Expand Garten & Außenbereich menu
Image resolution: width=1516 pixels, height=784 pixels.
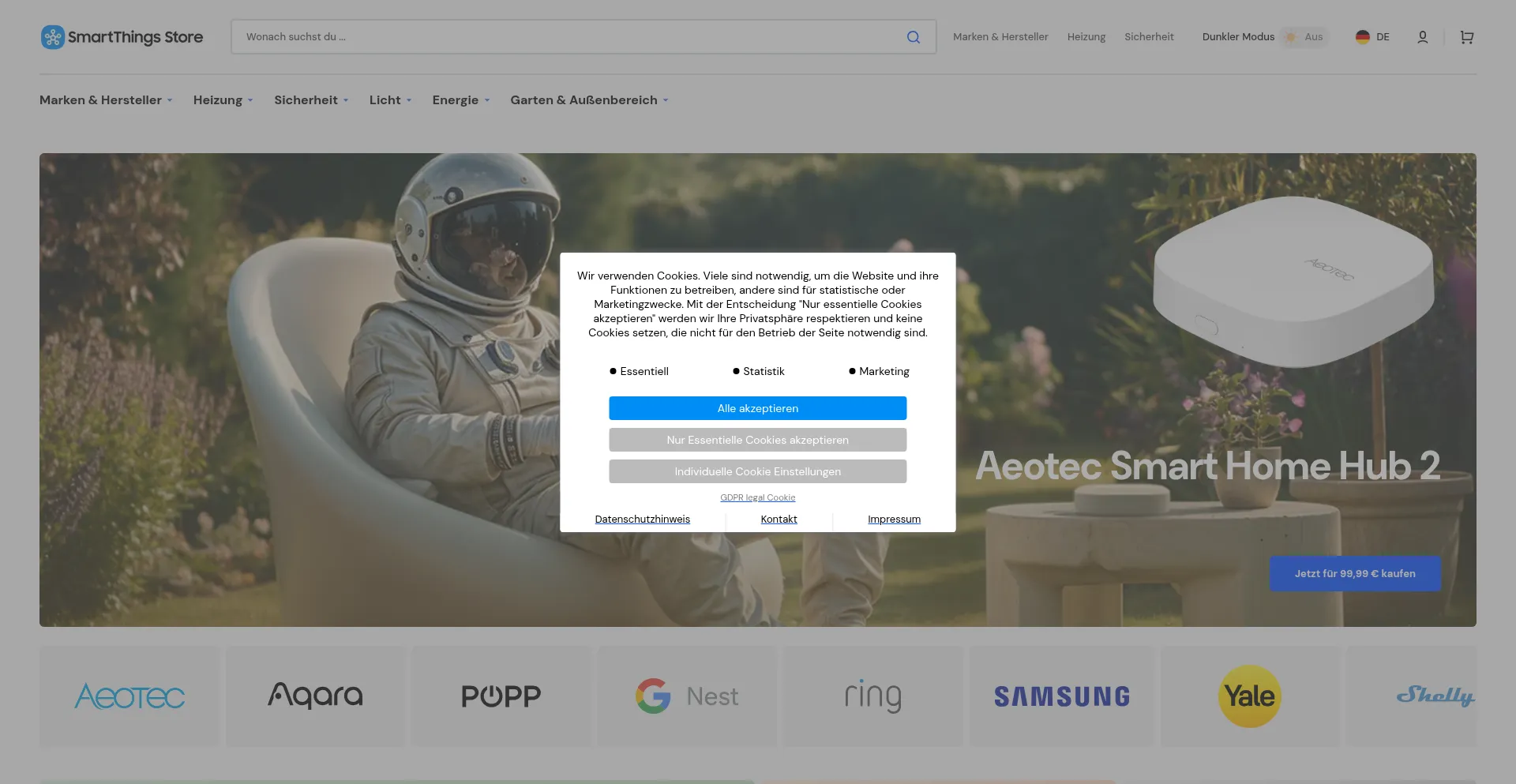[588, 99]
